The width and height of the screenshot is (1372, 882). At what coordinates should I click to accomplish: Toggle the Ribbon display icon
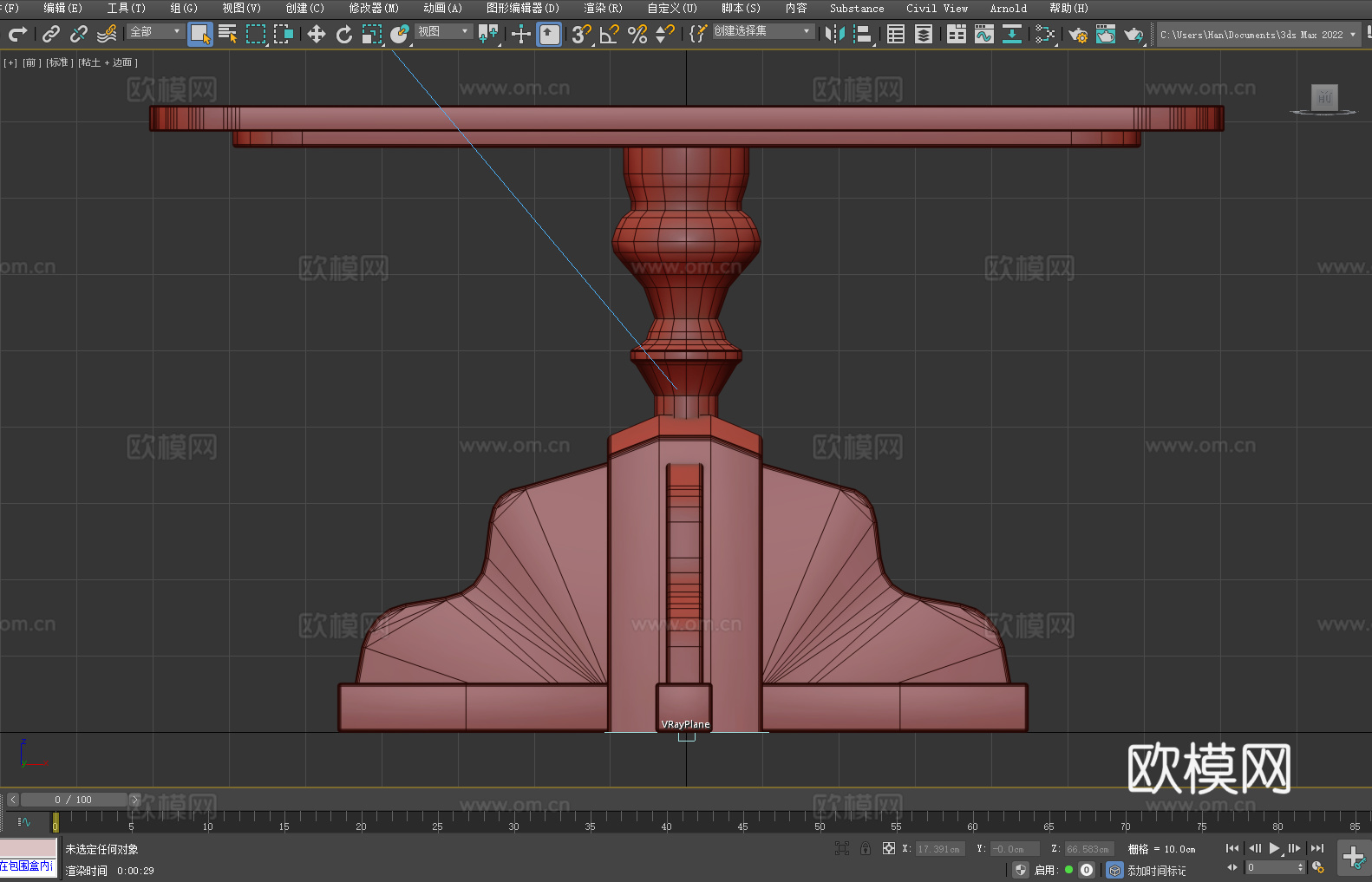pyautogui.click(x=957, y=34)
